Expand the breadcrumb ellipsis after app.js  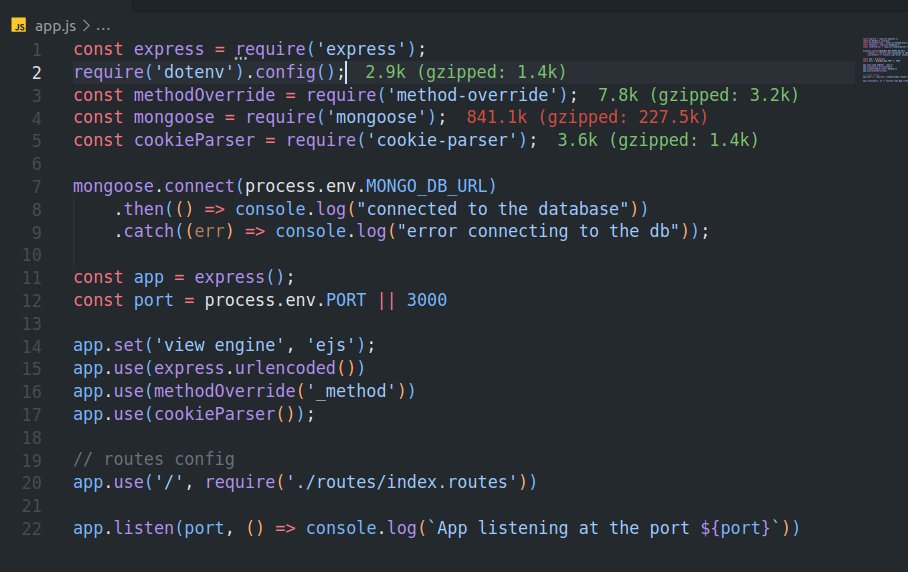click(x=103, y=26)
